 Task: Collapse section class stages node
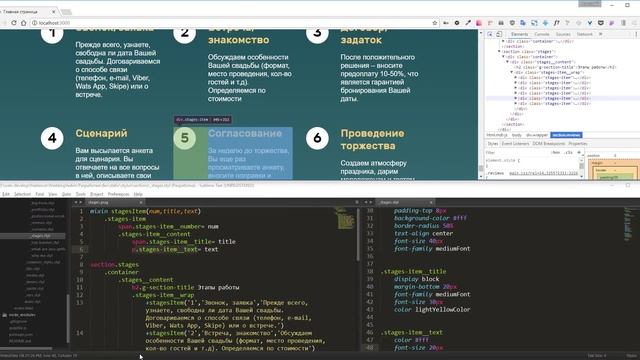(x=499, y=52)
